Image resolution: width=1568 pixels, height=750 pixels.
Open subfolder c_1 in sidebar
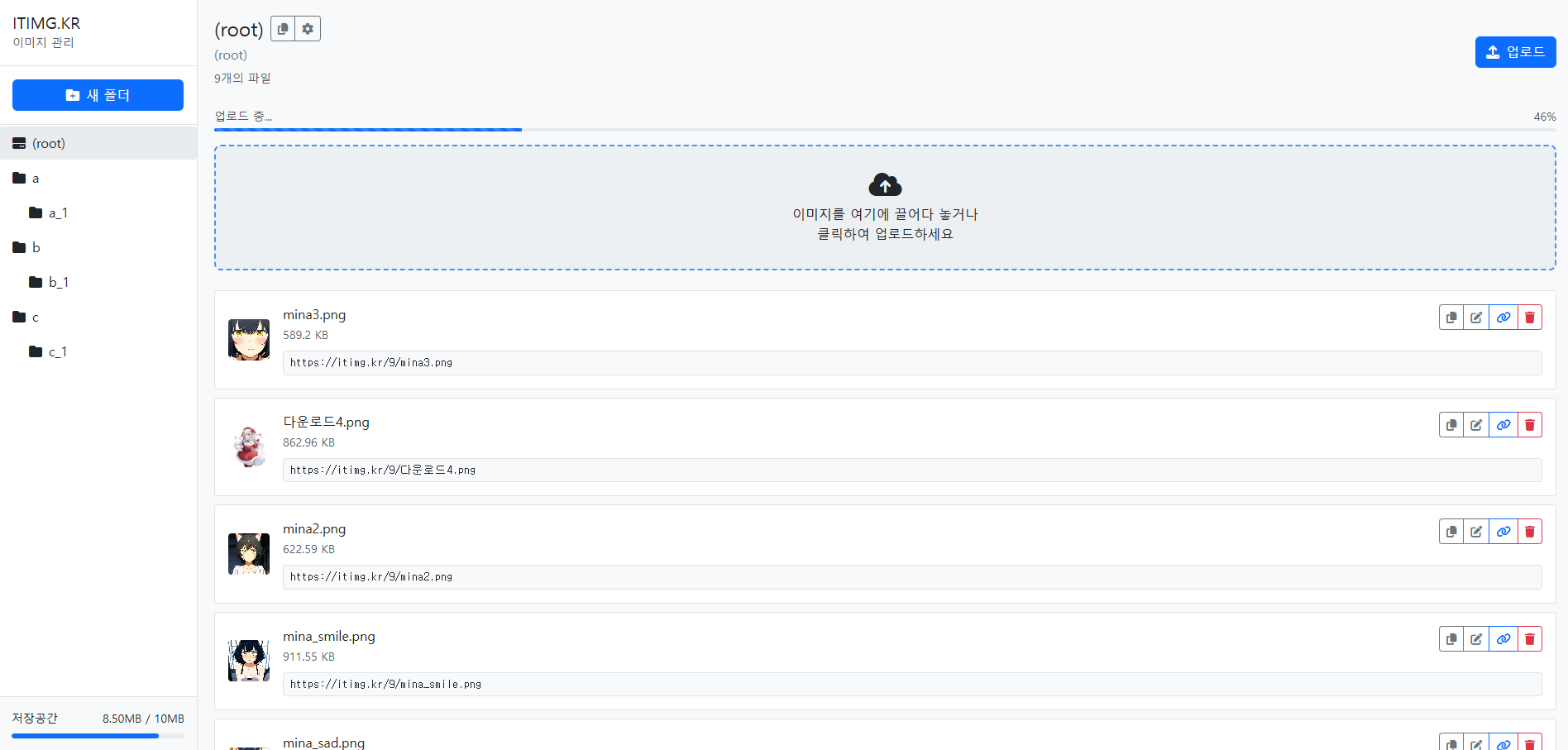tap(57, 351)
